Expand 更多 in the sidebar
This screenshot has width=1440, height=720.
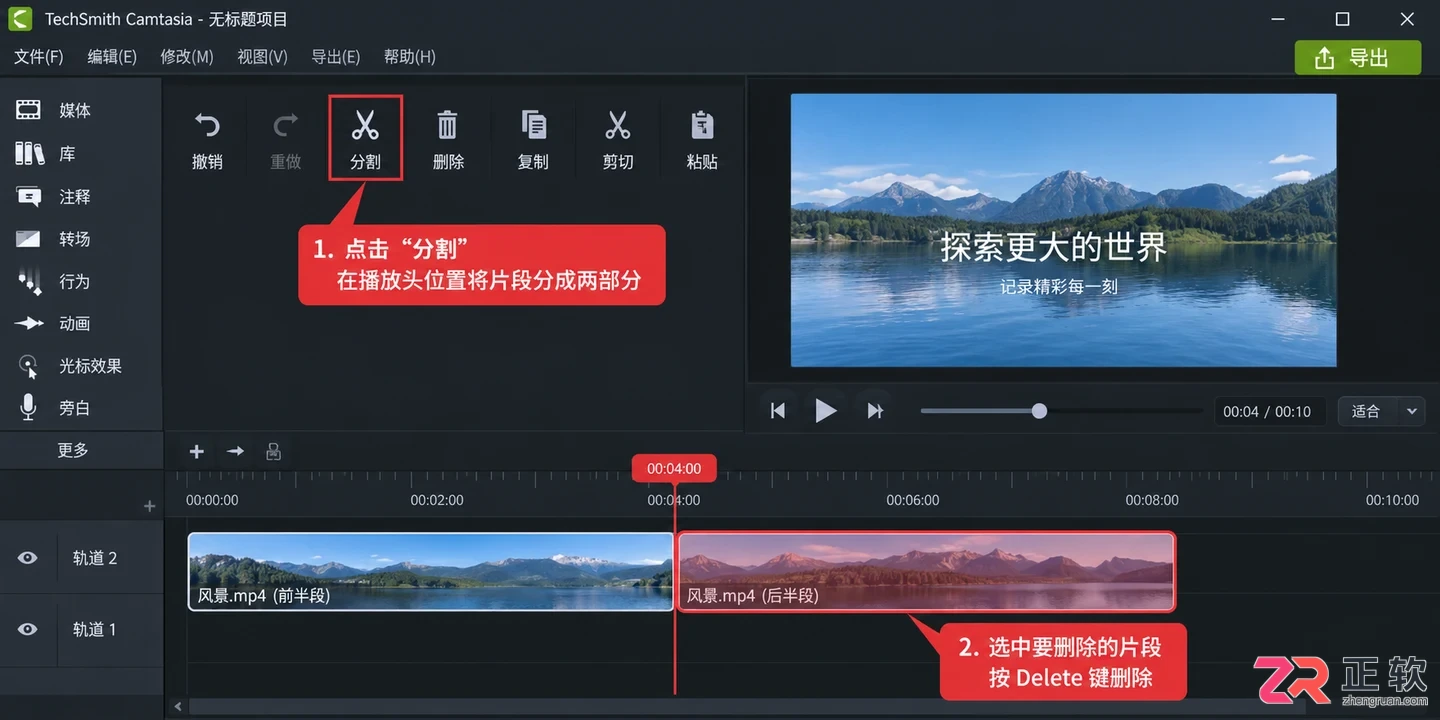click(73, 450)
